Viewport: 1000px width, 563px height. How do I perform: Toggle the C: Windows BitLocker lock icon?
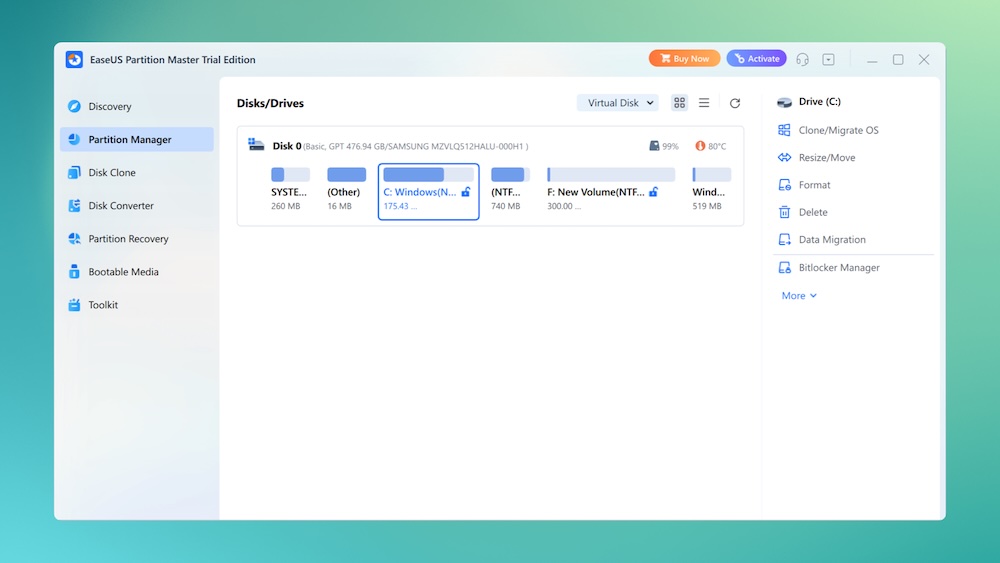coord(466,192)
